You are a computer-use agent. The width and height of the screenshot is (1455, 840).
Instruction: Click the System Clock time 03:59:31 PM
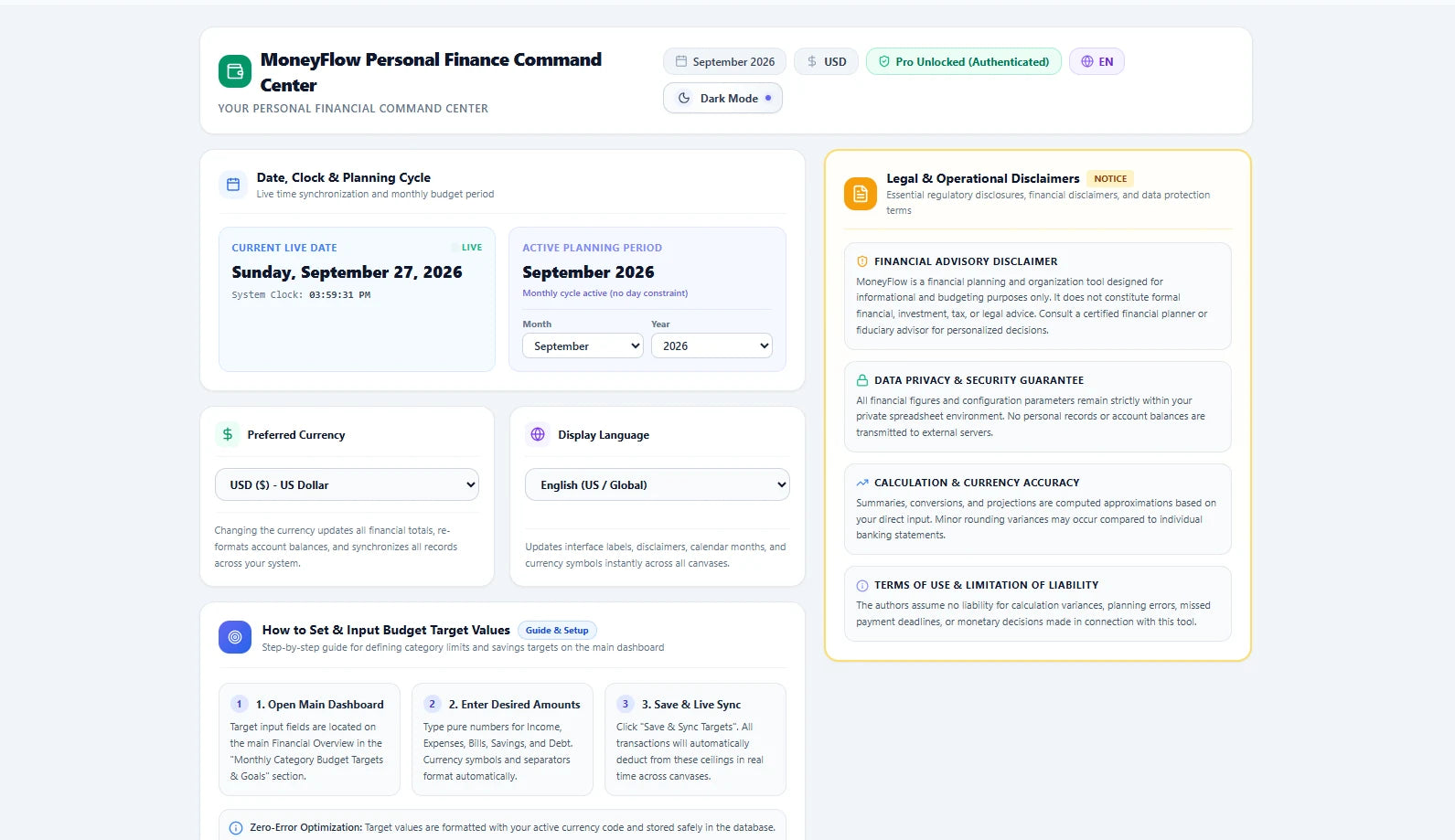(x=339, y=294)
